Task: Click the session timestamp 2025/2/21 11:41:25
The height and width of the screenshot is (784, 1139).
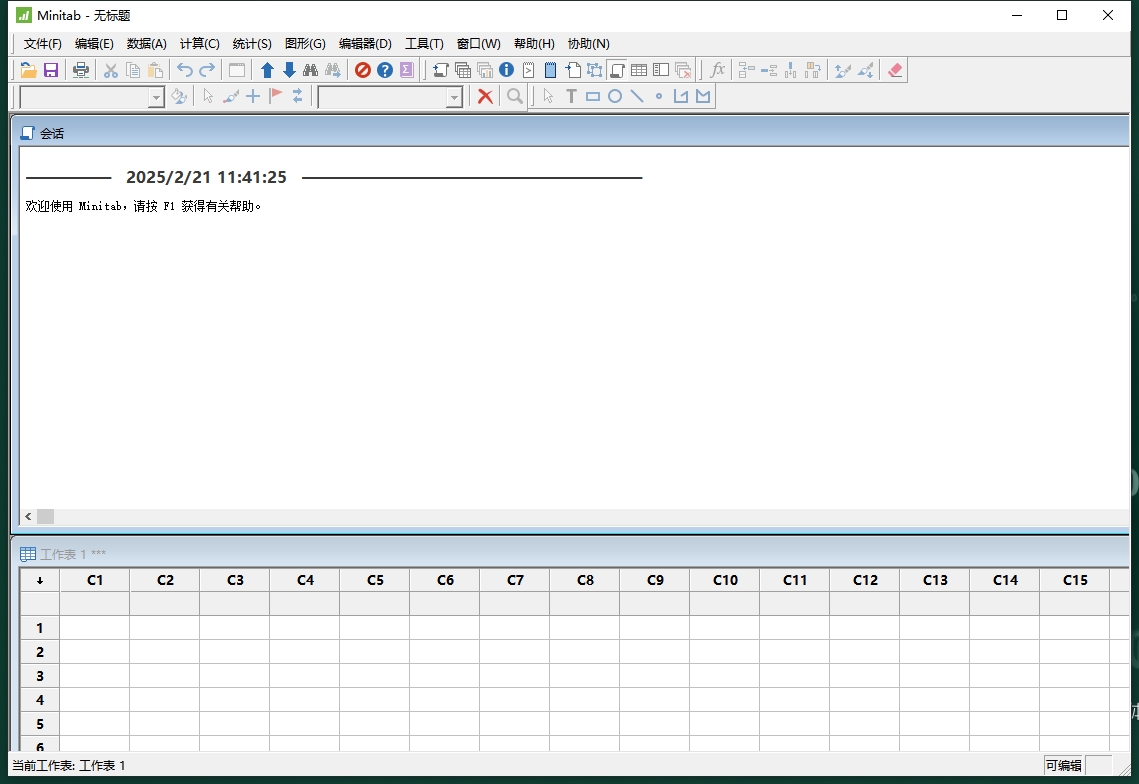Action: coord(206,177)
